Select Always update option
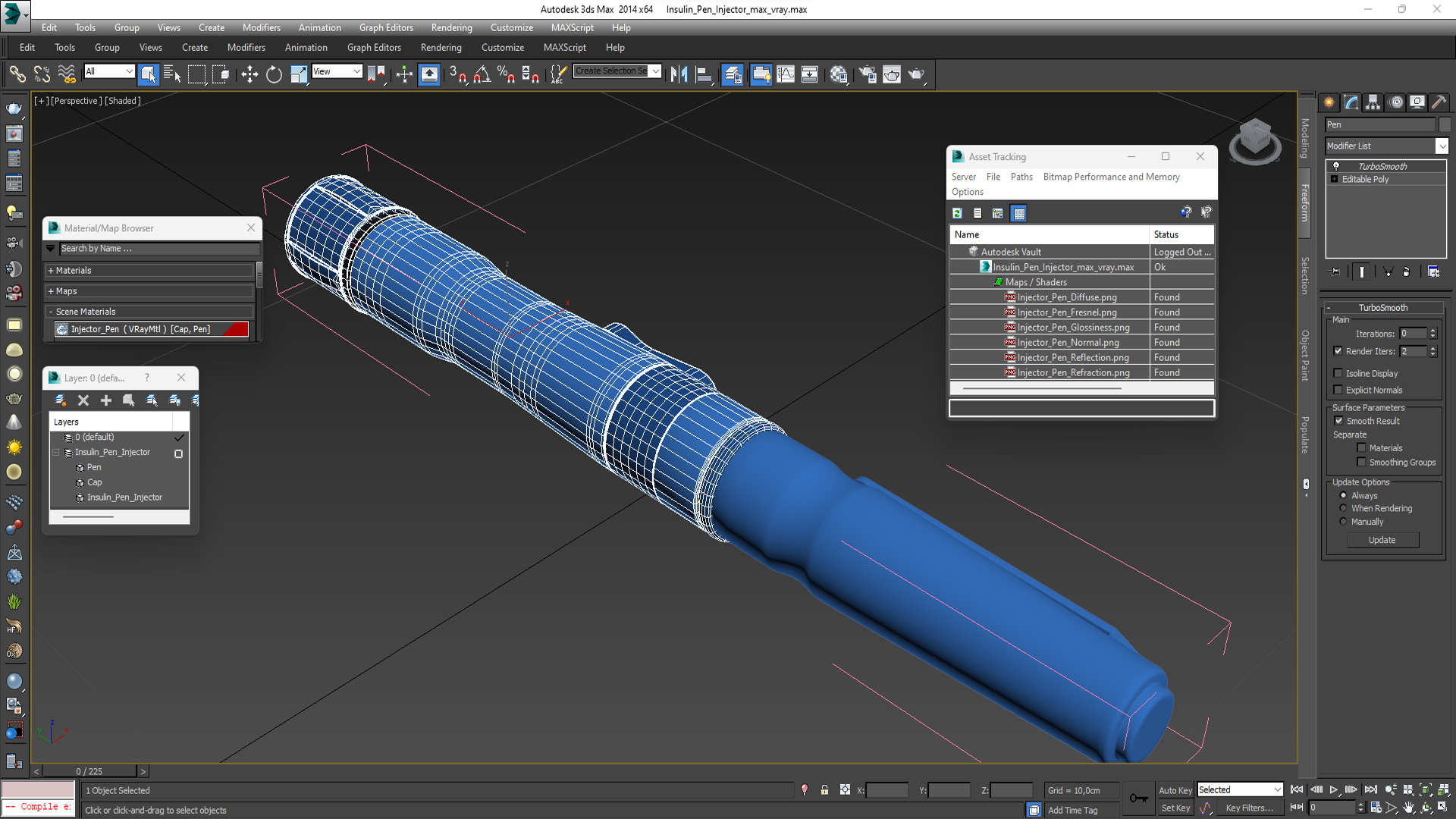Viewport: 1456px width, 819px height. [x=1343, y=495]
